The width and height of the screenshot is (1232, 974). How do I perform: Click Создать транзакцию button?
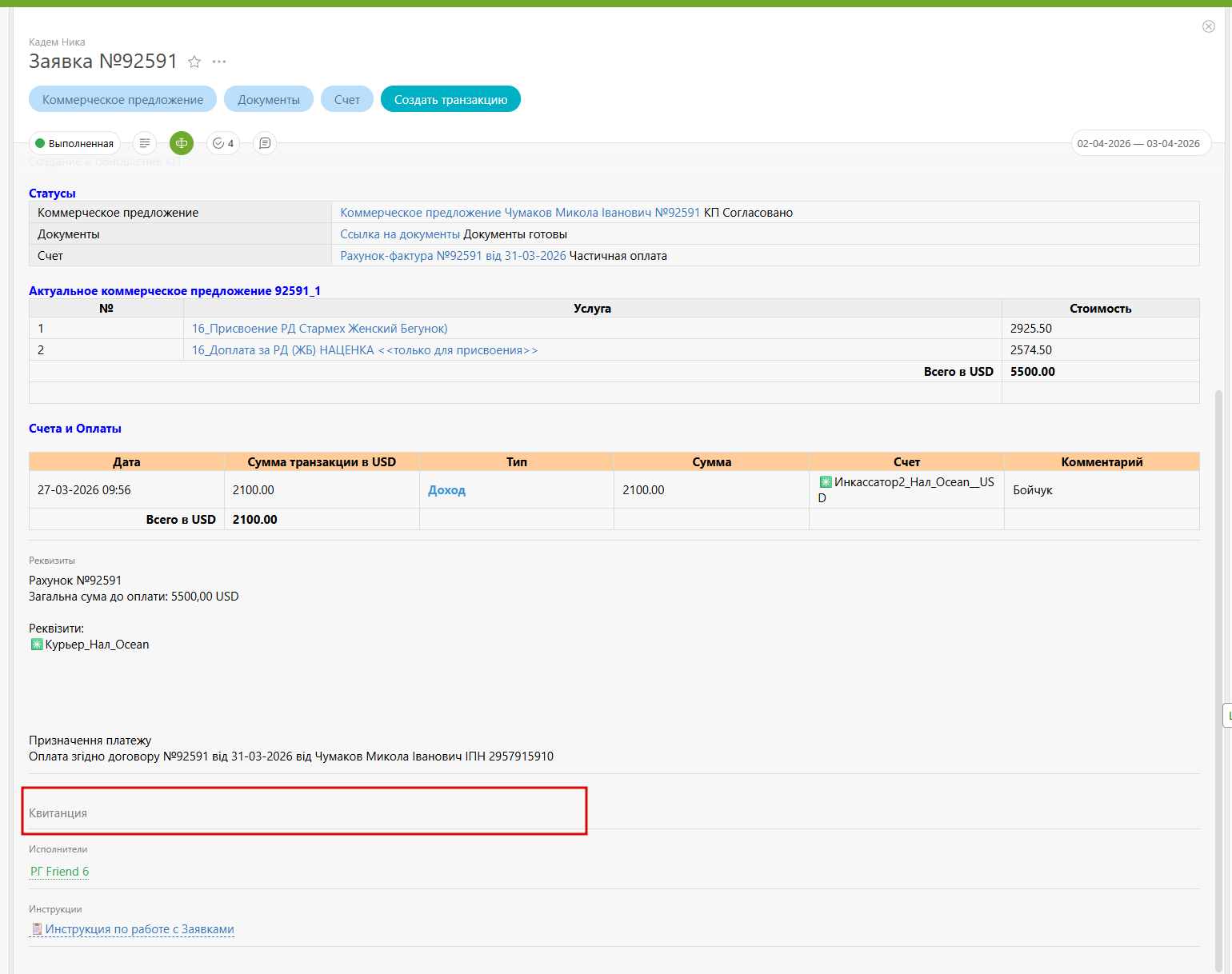click(x=450, y=99)
